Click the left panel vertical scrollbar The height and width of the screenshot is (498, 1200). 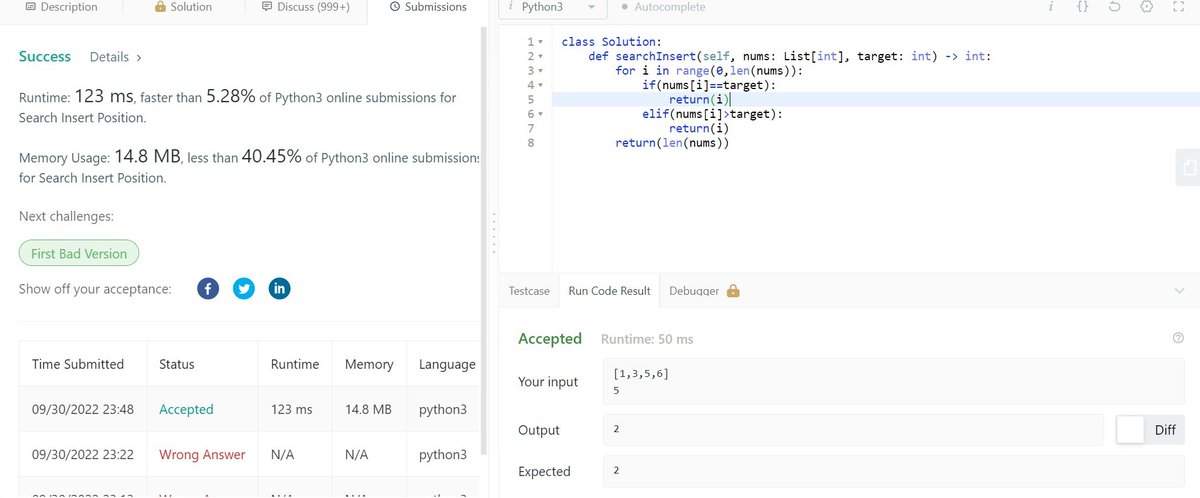tap(485, 240)
